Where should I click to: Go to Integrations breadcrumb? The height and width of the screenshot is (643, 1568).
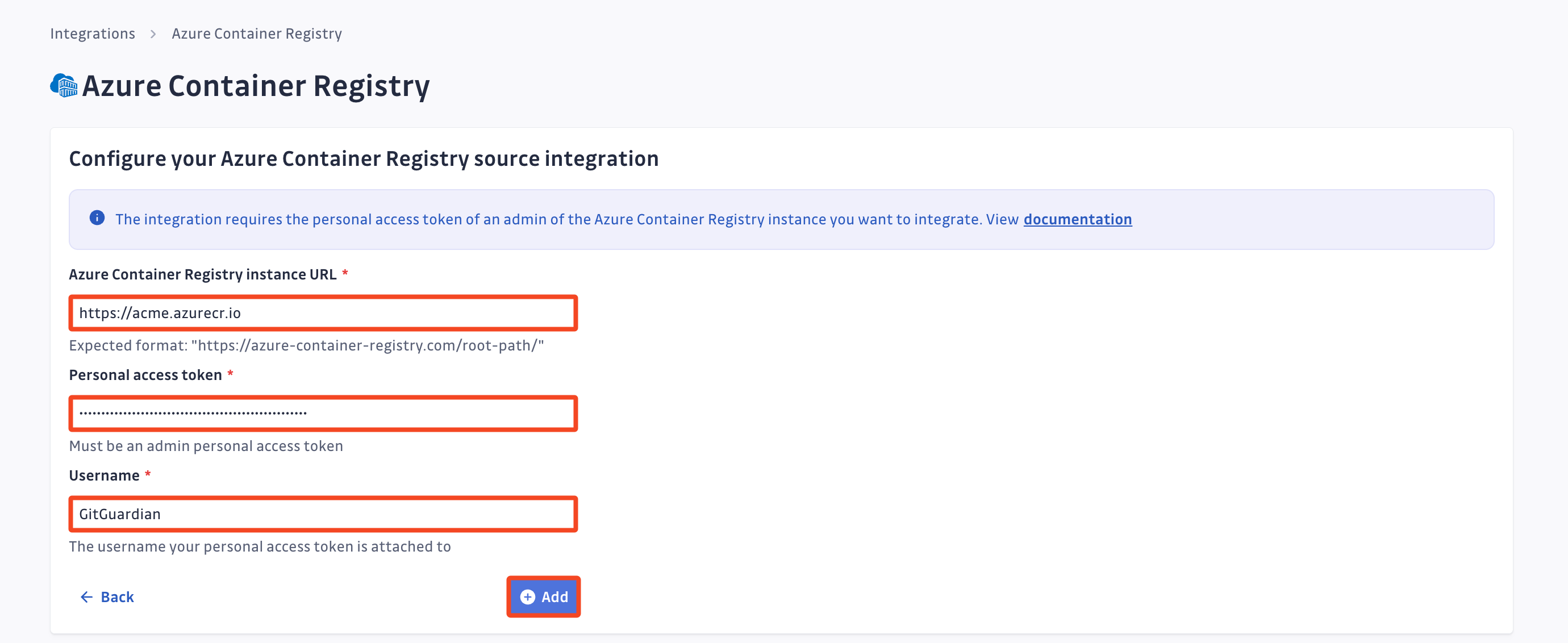coord(93,34)
